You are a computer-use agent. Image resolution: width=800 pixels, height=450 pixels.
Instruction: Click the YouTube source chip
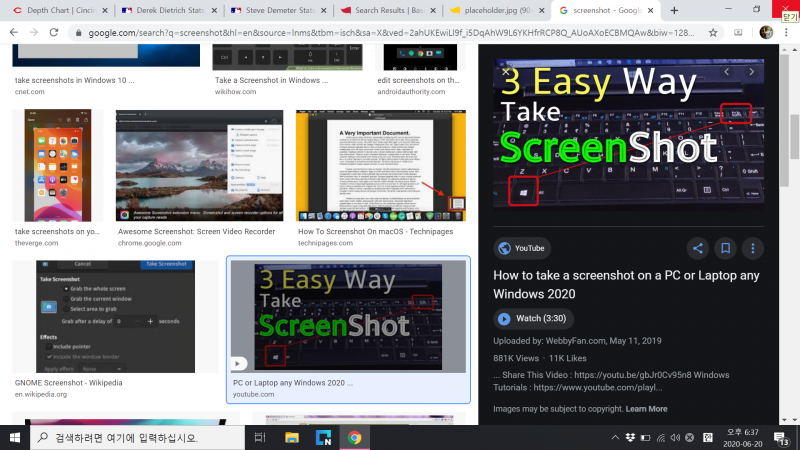tap(520, 248)
